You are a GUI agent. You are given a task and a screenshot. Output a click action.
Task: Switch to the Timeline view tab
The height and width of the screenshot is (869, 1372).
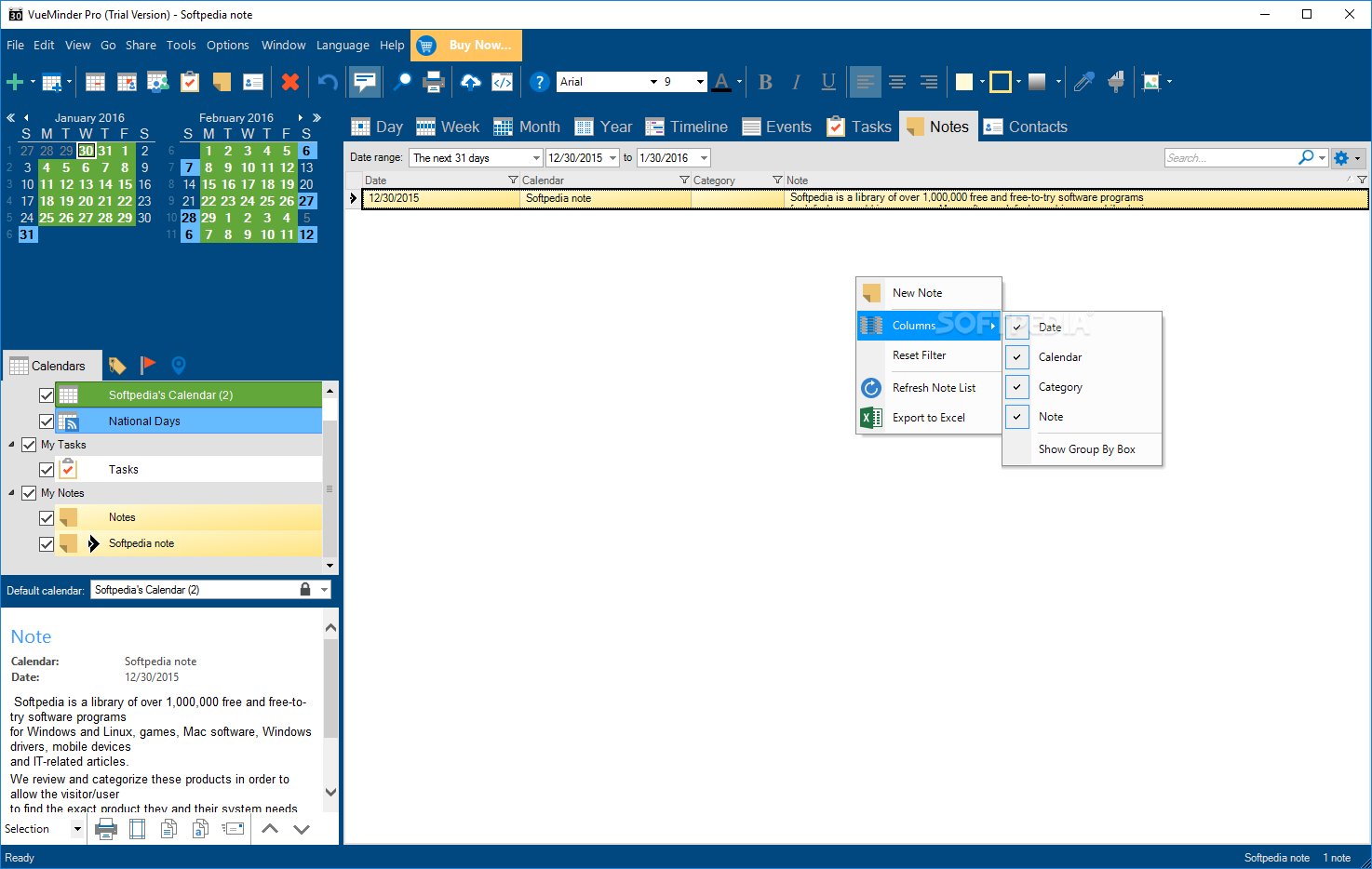(687, 127)
